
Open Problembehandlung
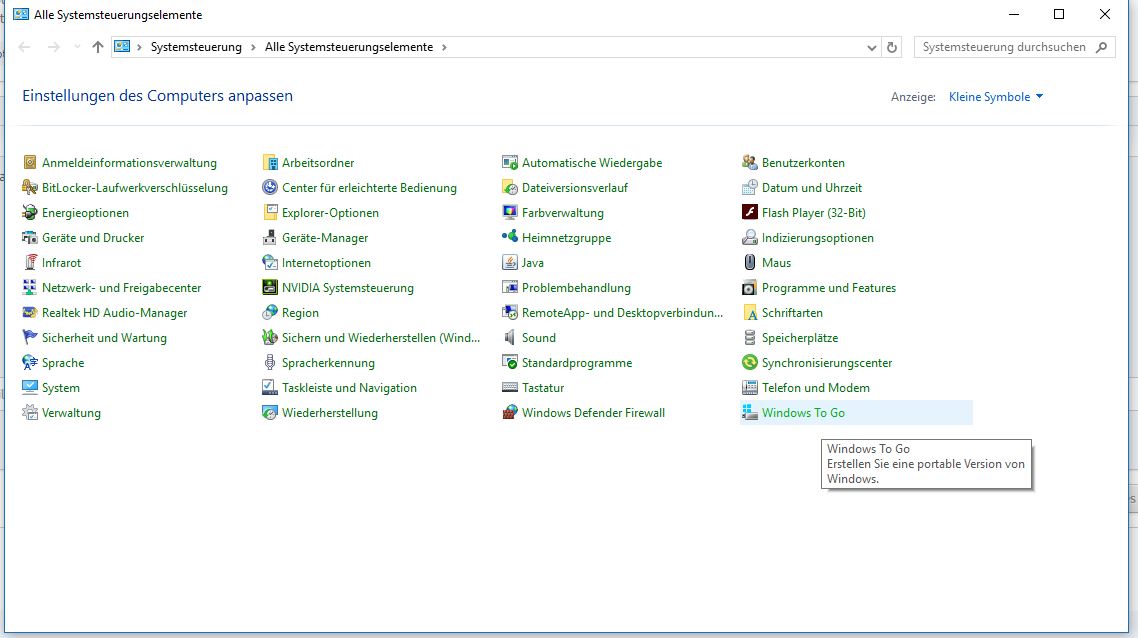point(576,287)
